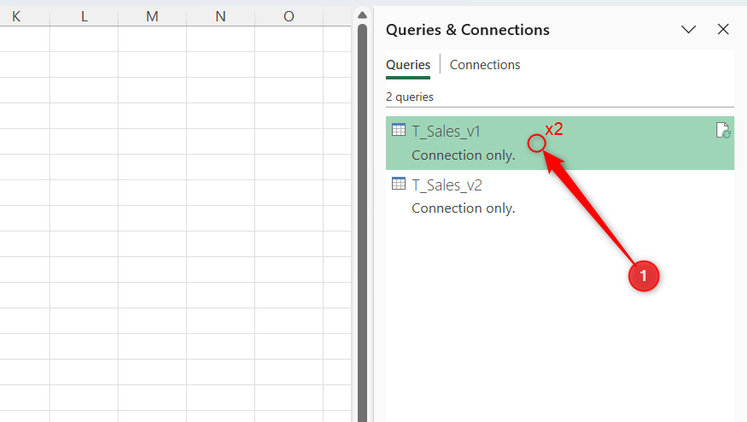The image size is (747, 422).
Task: Click the worksheet vertical scrollbar thumb
Action: point(362,223)
